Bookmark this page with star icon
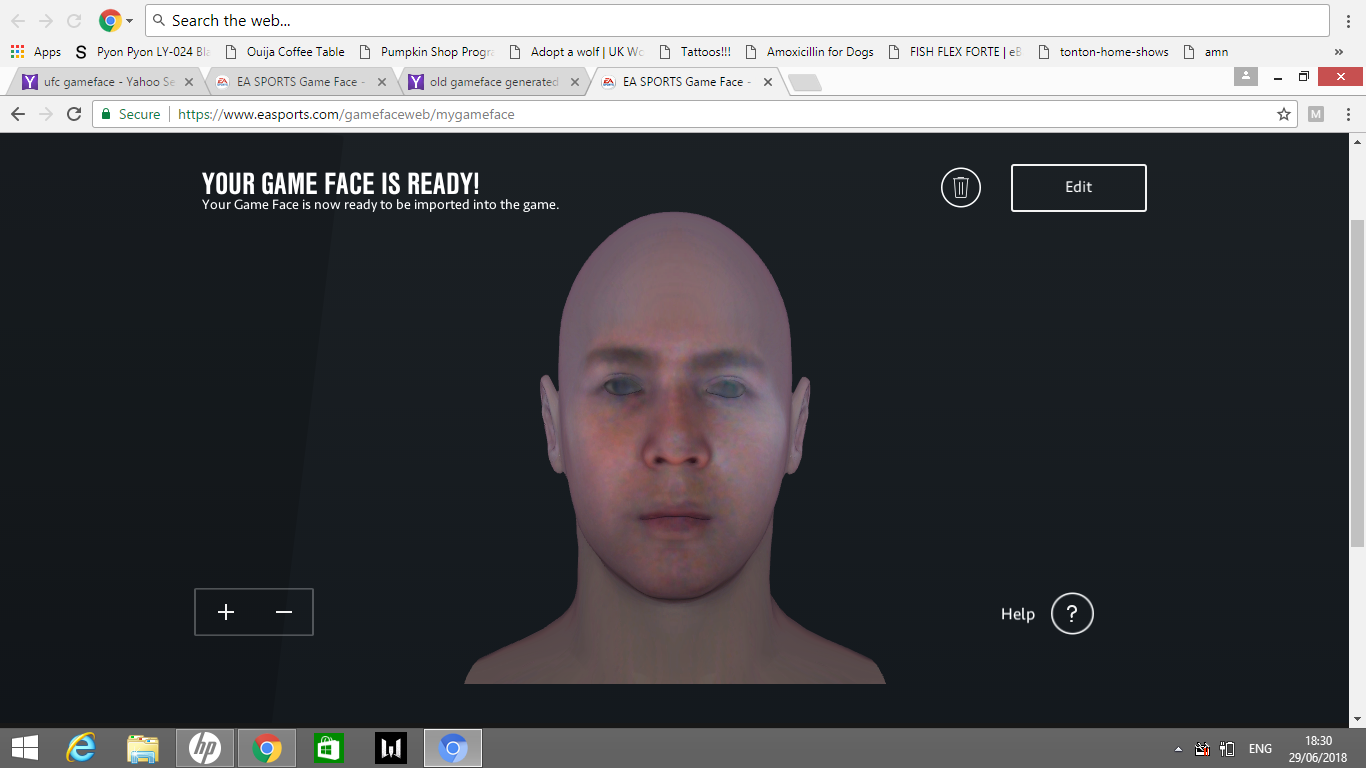 click(1283, 115)
